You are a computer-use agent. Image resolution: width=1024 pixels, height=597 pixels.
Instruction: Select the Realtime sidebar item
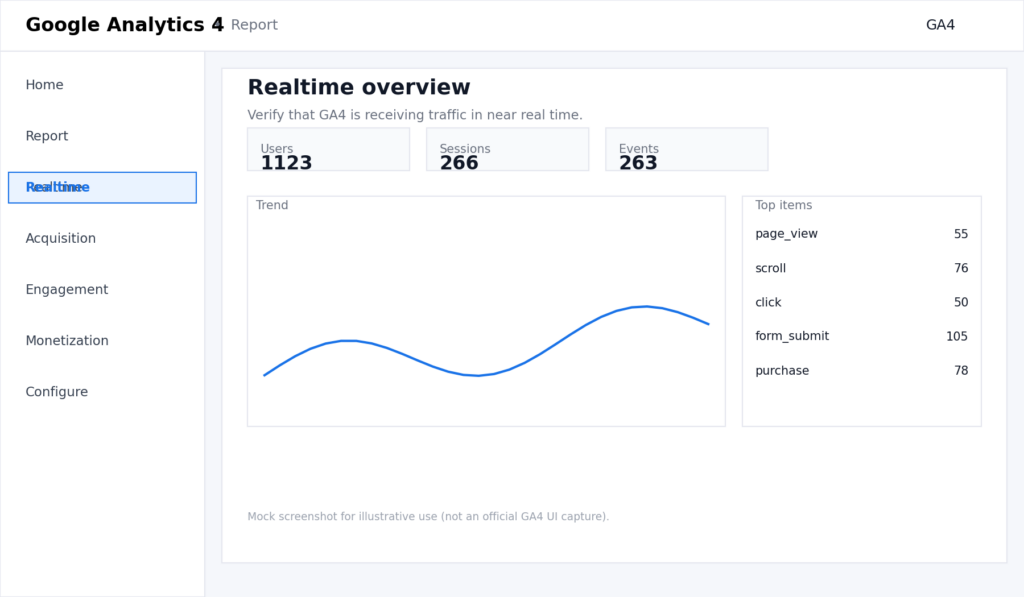point(102,187)
